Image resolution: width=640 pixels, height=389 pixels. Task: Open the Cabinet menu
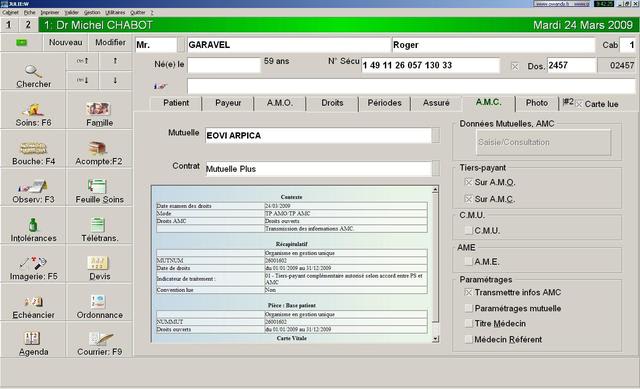[11, 13]
